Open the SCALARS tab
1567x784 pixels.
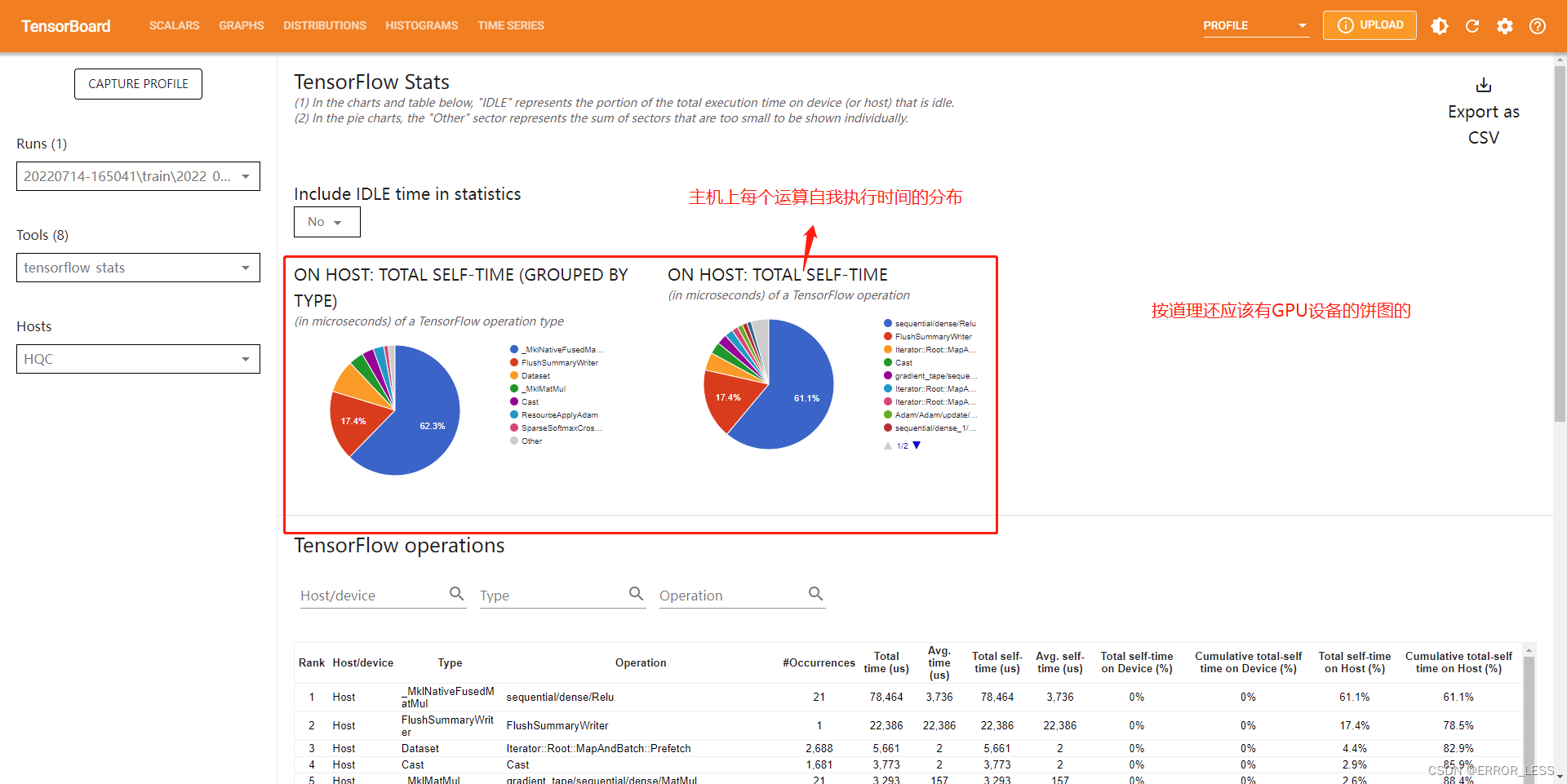174,26
